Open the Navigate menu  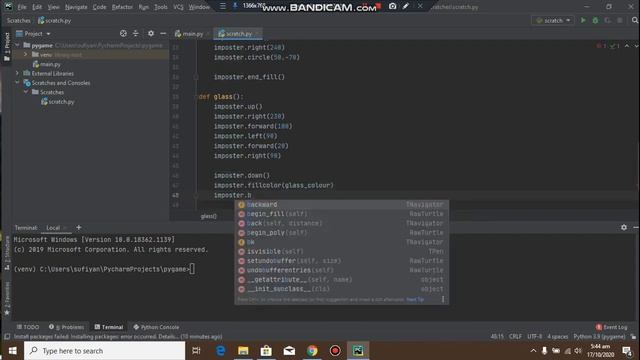point(76,7)
